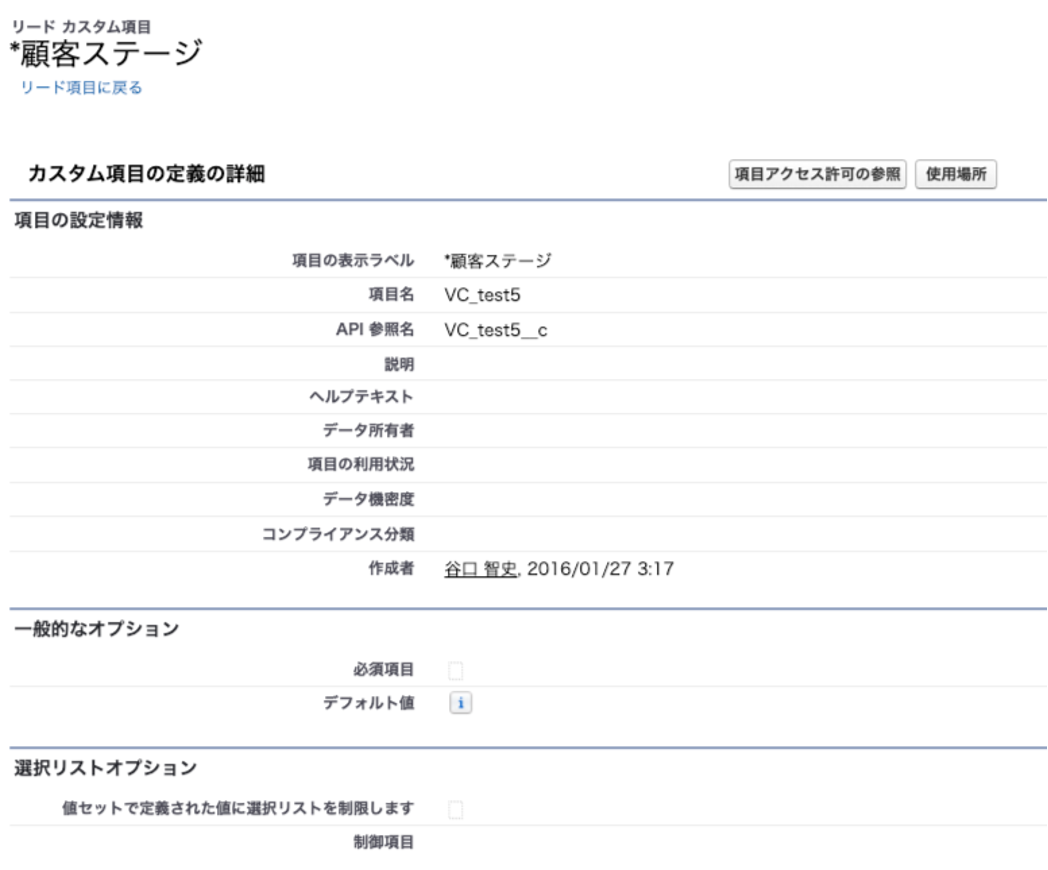1048x870 pixels.
Task: Click the カスタム項目の定義の詳細 heading
Action: point(146,175)
